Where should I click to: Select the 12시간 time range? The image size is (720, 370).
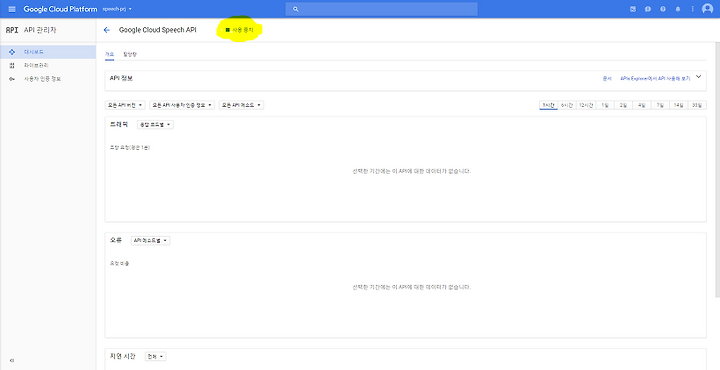(x=586, y=105)
